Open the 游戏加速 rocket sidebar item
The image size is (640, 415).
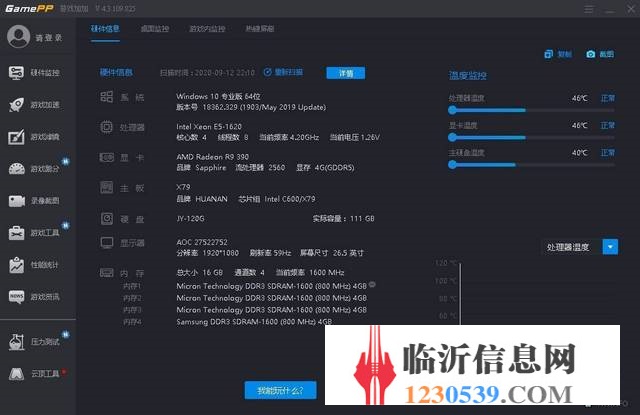click(x=34, y=105)
